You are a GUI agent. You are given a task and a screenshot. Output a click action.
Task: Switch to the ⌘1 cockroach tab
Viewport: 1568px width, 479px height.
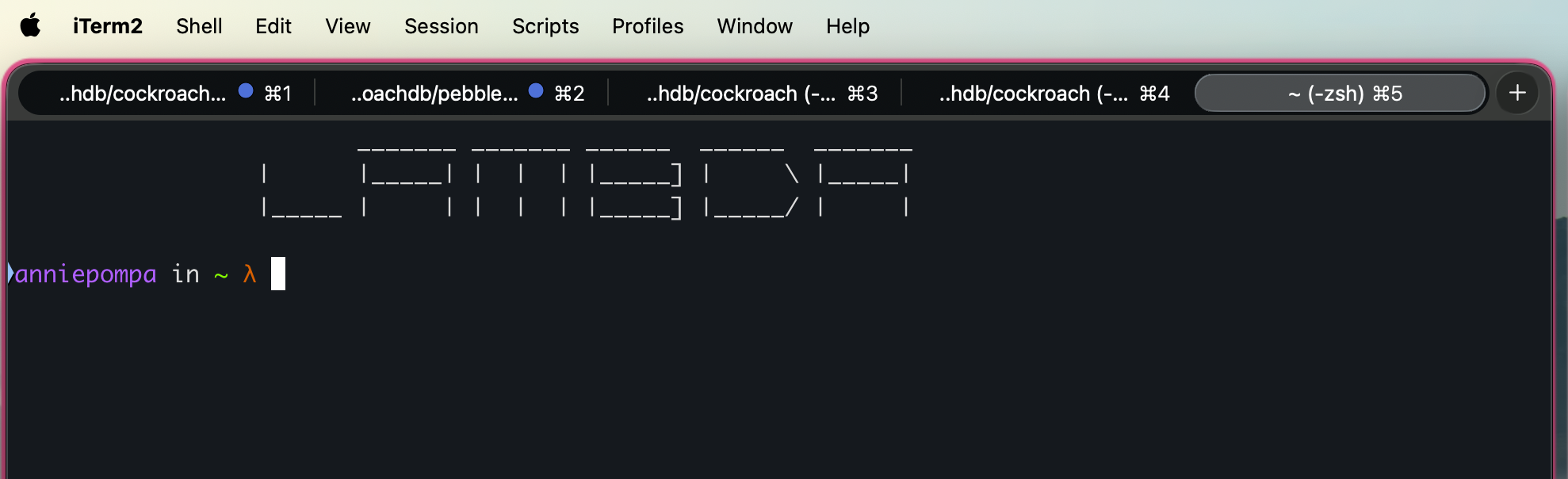[x=143, y=94]
